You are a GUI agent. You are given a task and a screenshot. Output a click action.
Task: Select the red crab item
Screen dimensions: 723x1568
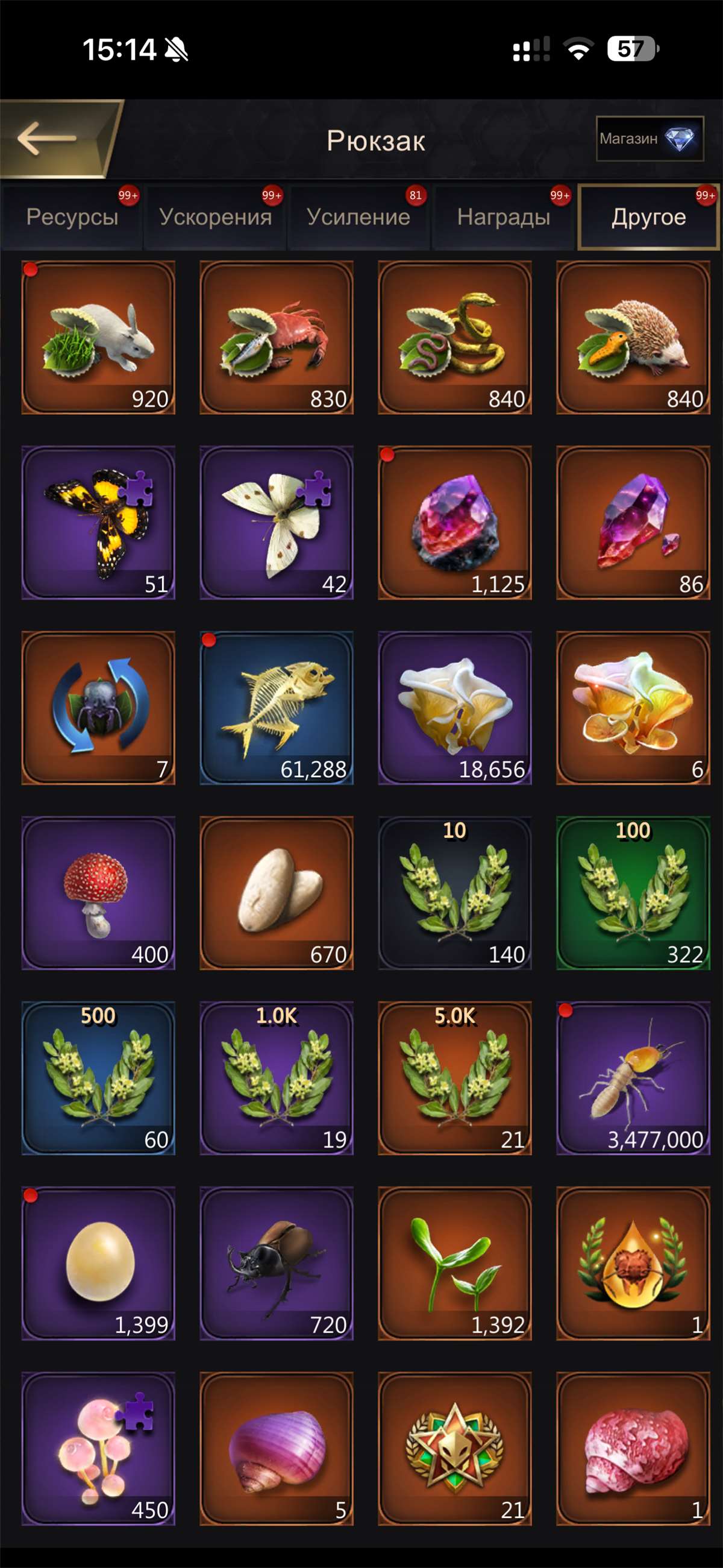(x=277, y=337)
